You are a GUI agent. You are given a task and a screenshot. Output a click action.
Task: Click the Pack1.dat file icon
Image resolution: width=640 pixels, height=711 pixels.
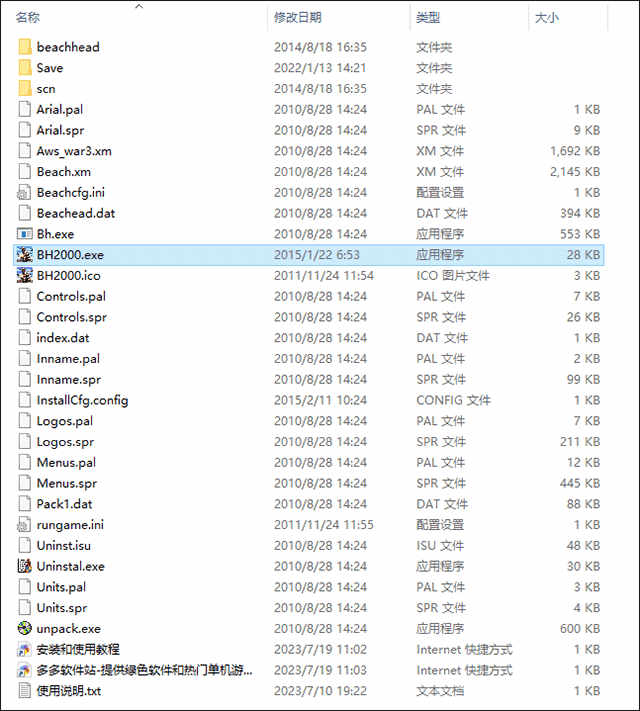coord(25,504)
